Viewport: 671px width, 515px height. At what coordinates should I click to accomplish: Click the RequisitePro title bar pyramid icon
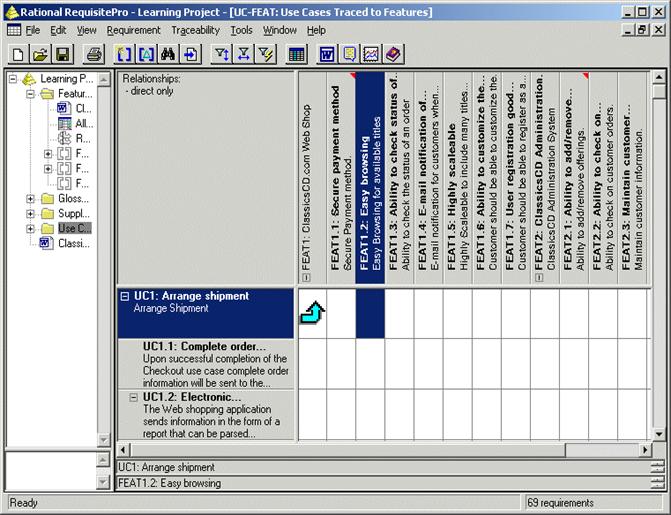[11, 12]
